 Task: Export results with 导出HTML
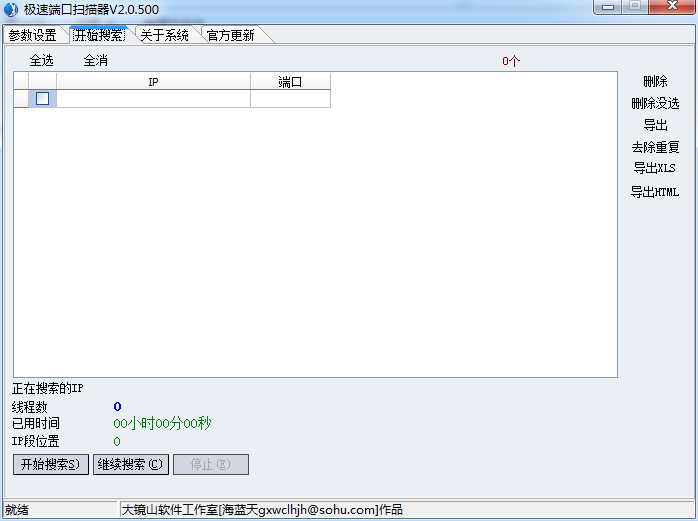655,192
